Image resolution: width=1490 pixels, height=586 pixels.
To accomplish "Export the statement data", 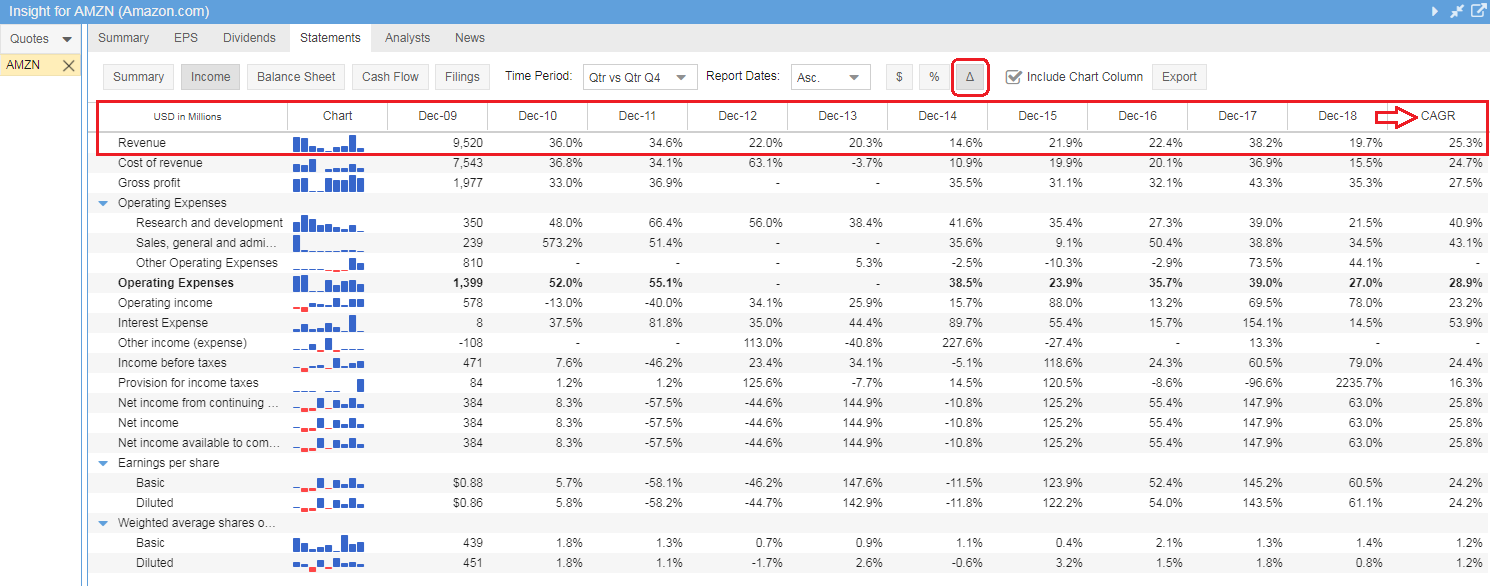I will [1179, 77].
